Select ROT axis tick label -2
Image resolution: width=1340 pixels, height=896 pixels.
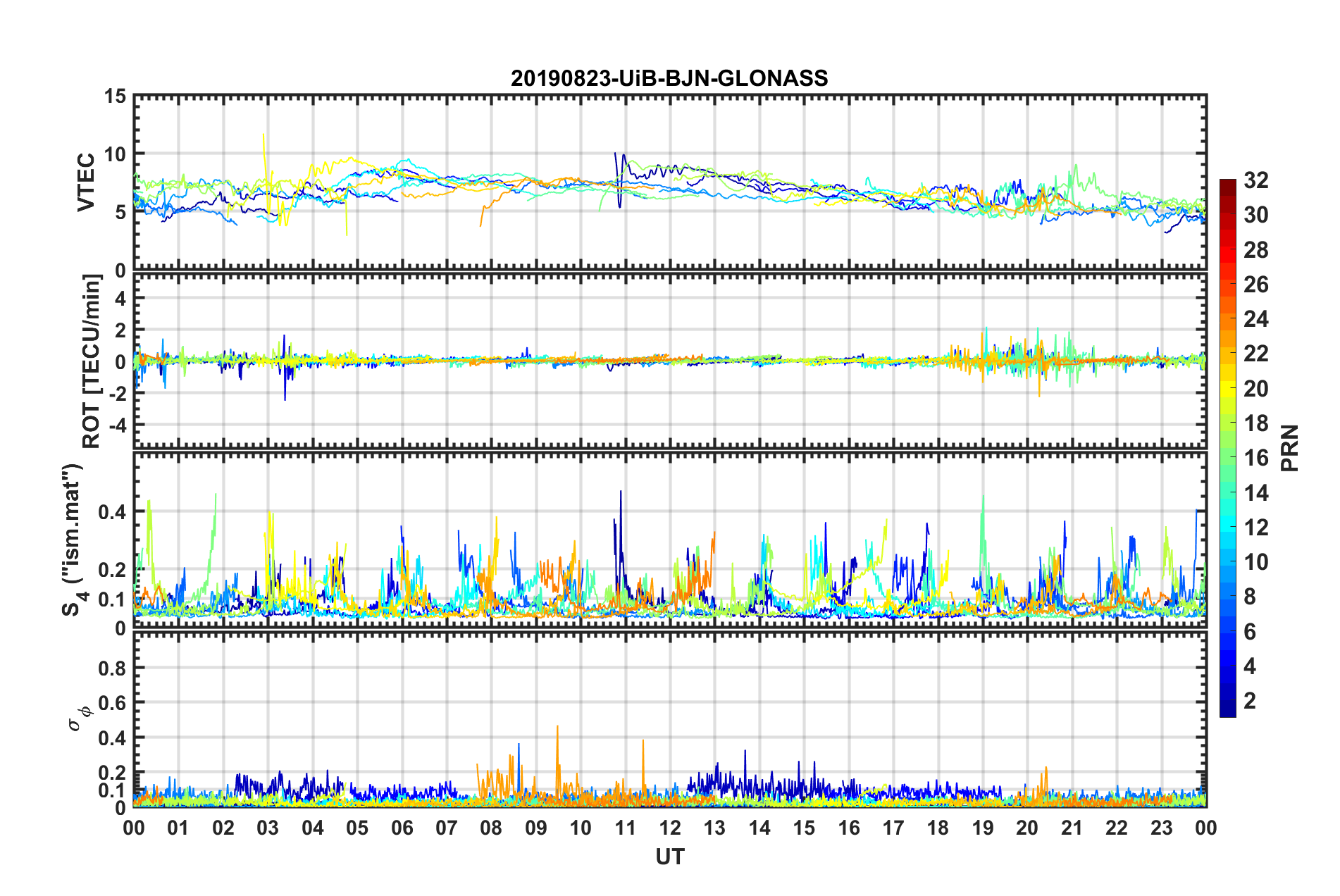click(117, 394)
